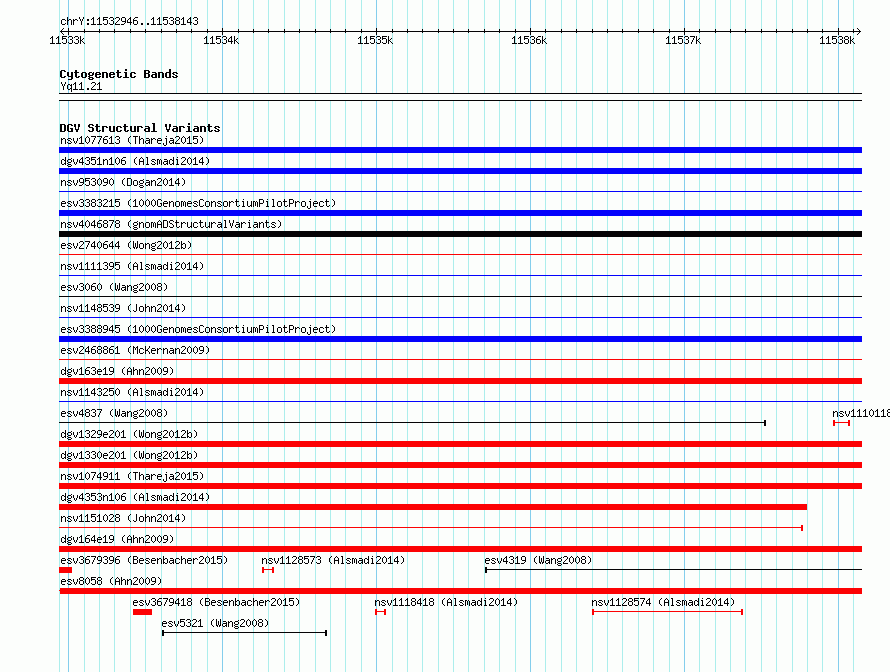Open nsv4046878 (gnomADStructuralVariants) entry
Image resolution: width=890 pixels, height=672 pixels.
tap(171, 224)
